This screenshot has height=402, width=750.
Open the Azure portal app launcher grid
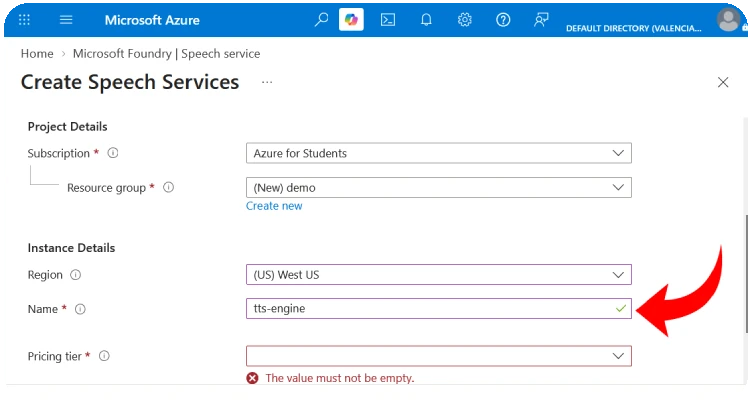pyautogui.click(x=24, y=20)
